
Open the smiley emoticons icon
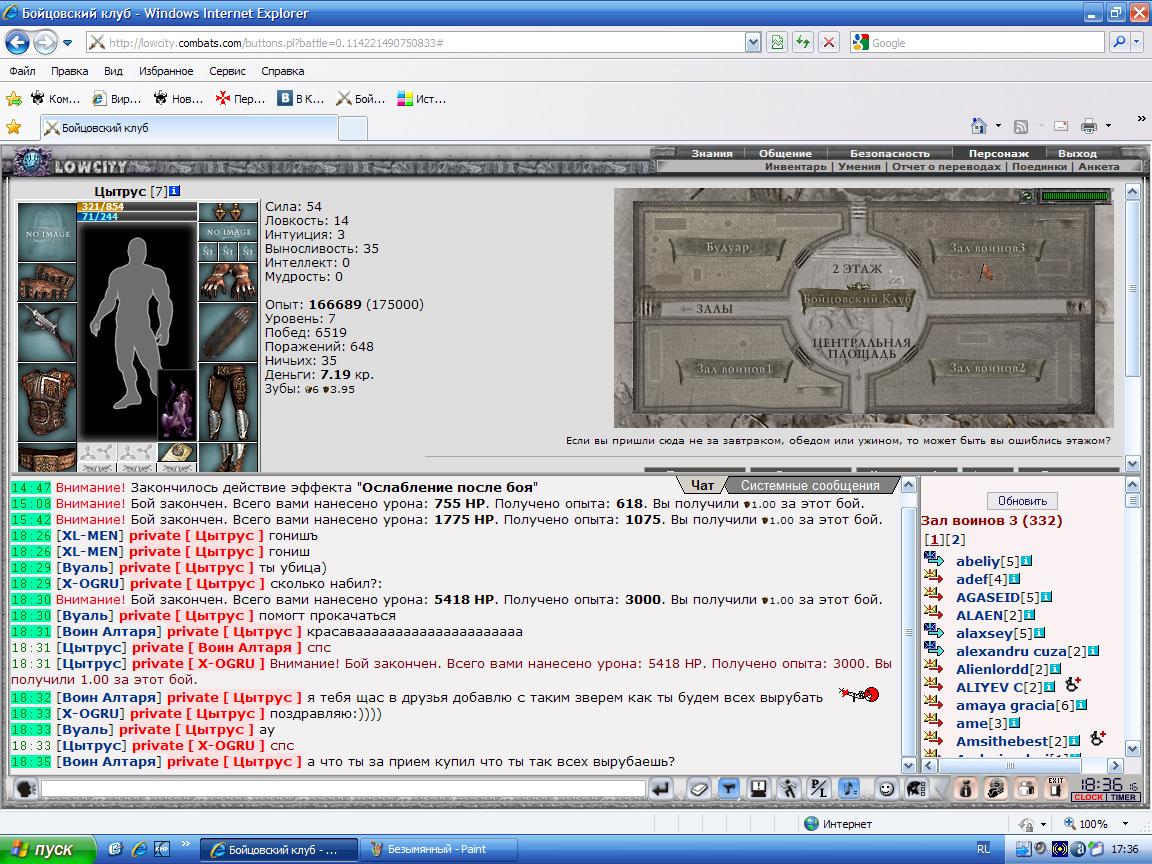click(887, 789)
